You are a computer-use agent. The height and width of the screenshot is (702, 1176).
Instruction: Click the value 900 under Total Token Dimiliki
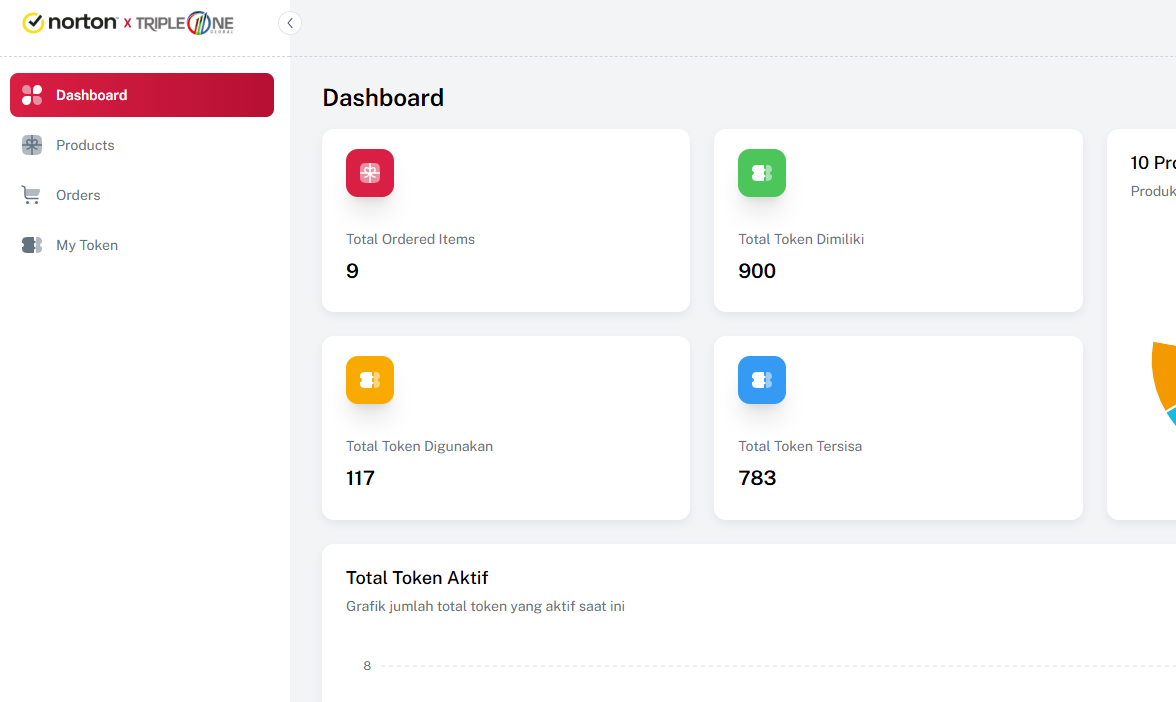pos(757,271)
